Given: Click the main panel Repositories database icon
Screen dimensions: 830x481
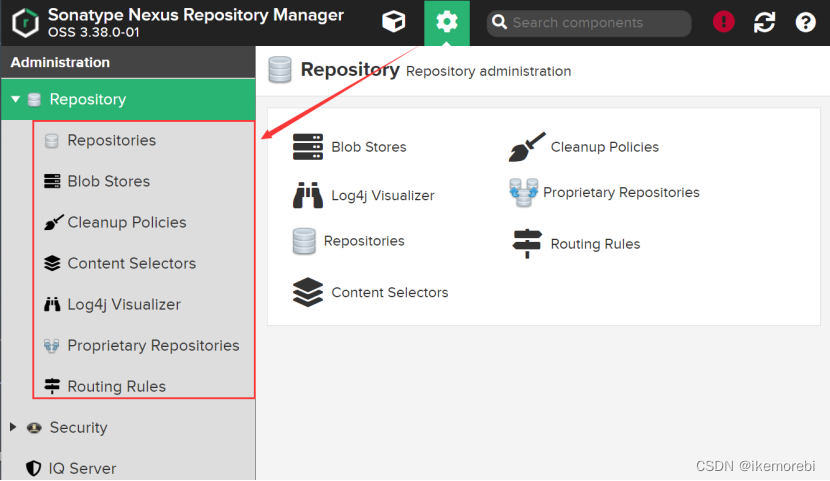Looking at the screenshot, I should (x=304, y=241).
